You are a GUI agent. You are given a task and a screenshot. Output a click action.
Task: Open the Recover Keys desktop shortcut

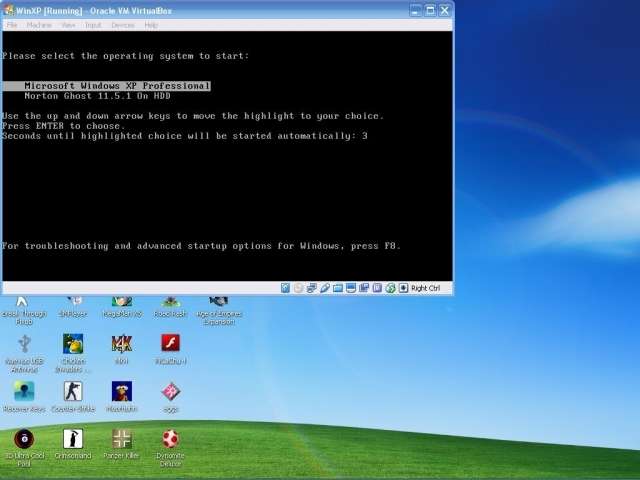pyautogui.click(x=24, y=392)
